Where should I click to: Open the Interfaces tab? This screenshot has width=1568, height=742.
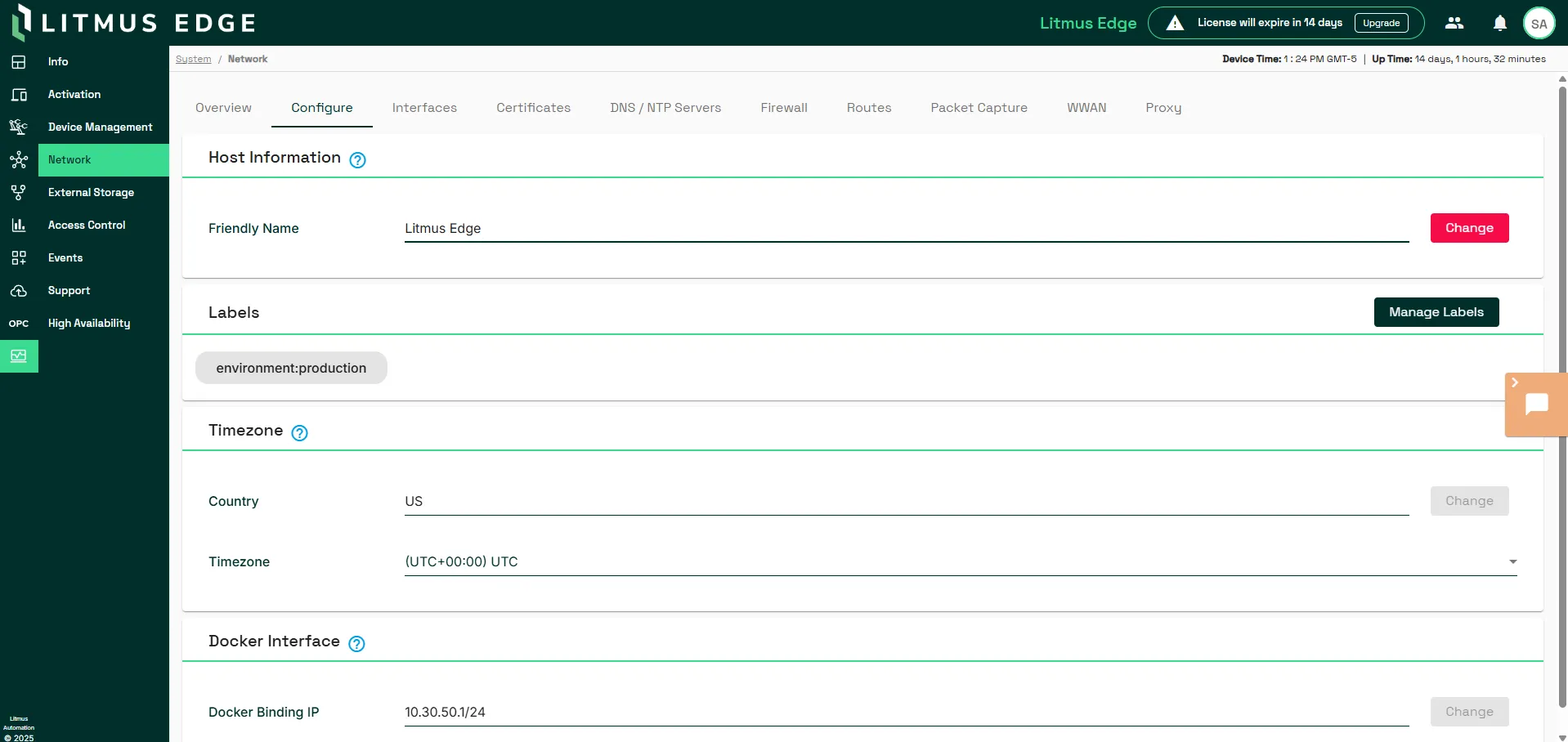coord(424,108)
